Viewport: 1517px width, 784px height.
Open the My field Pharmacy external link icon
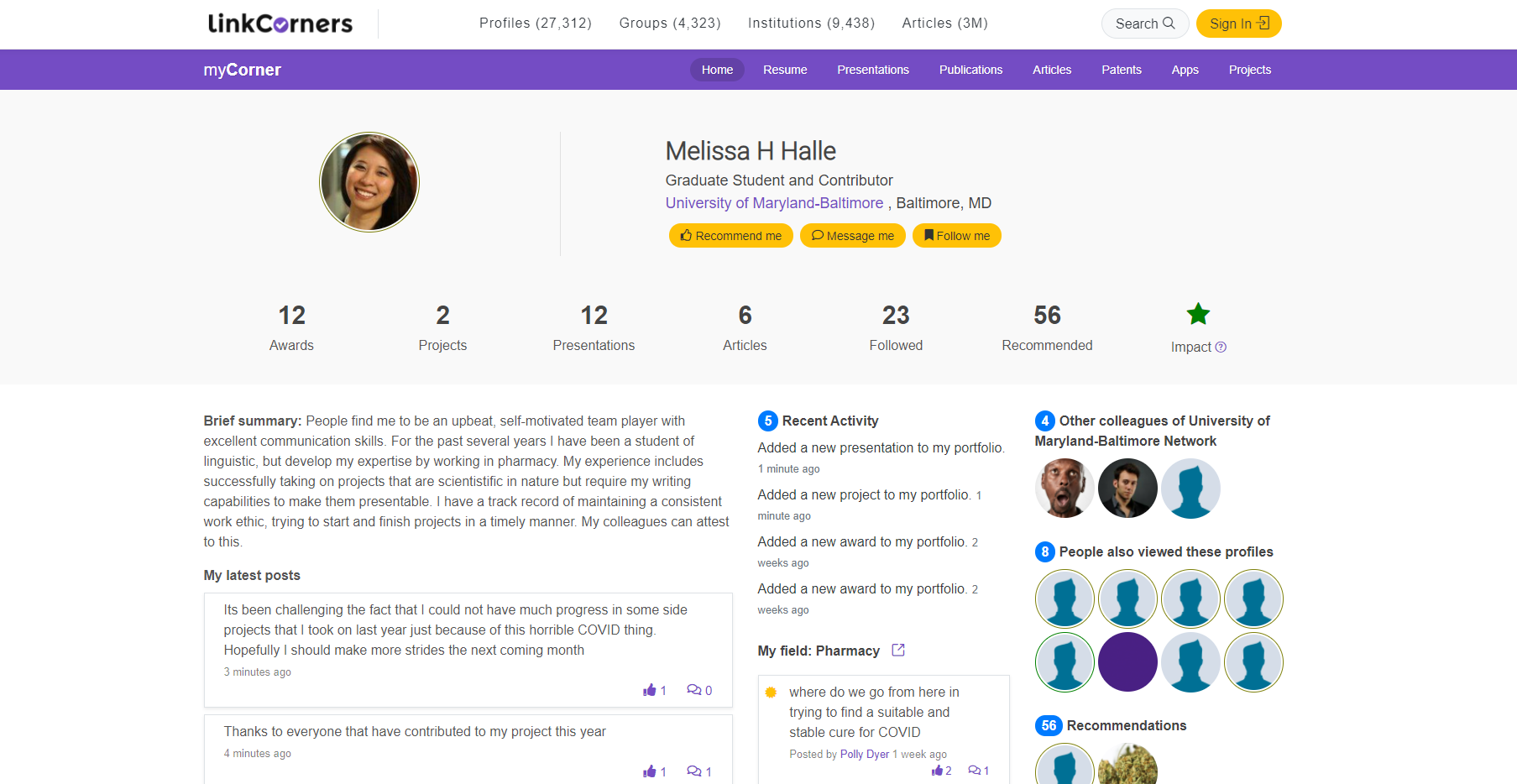898,651
